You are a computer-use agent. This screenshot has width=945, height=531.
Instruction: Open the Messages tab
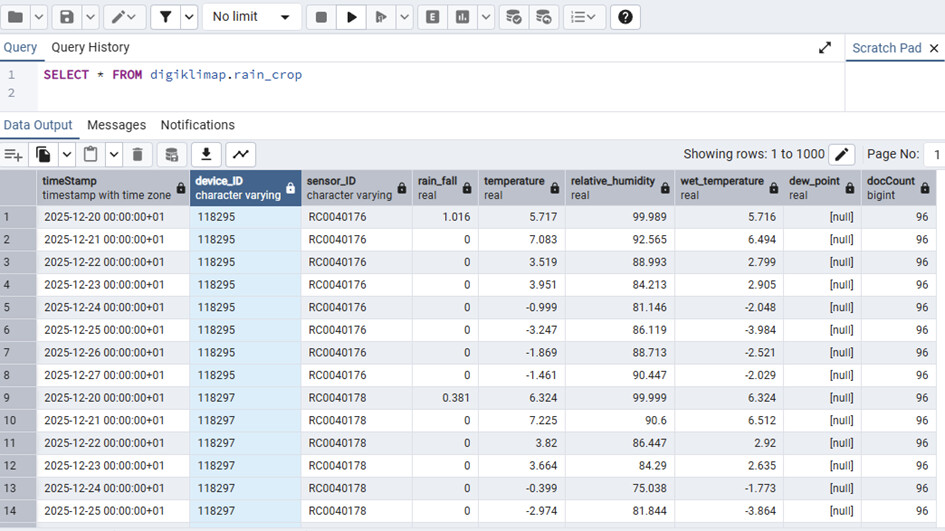pos(116,125)
